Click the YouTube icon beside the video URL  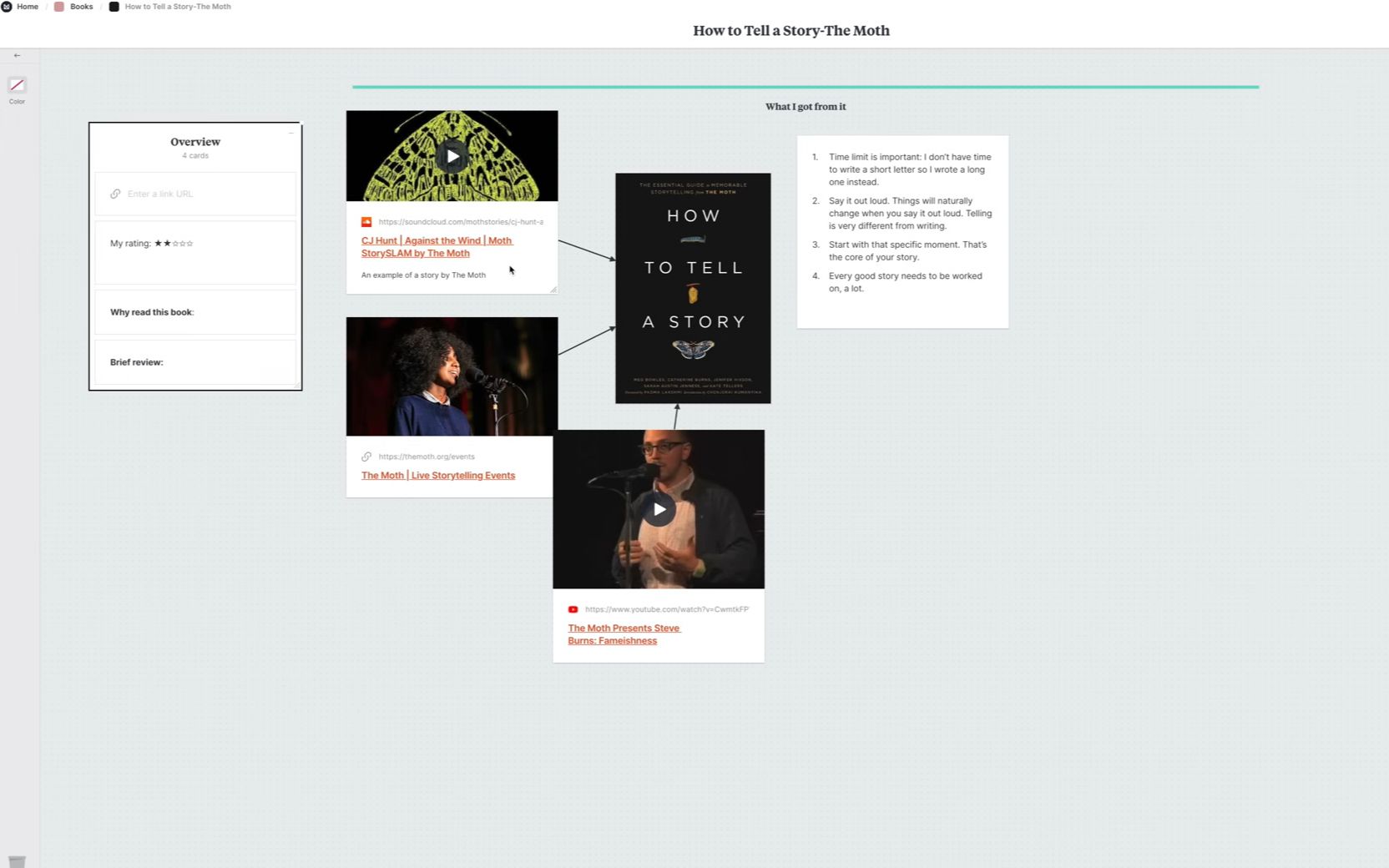(573, 609)
